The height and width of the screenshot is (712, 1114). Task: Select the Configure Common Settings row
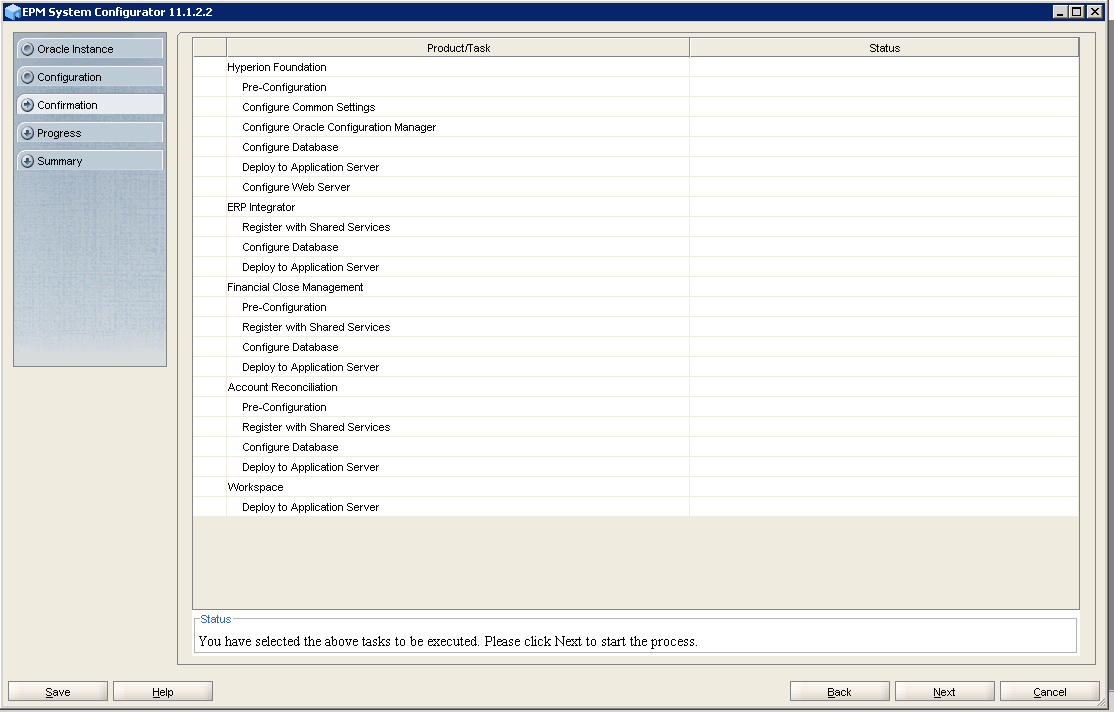click(636, 107)
